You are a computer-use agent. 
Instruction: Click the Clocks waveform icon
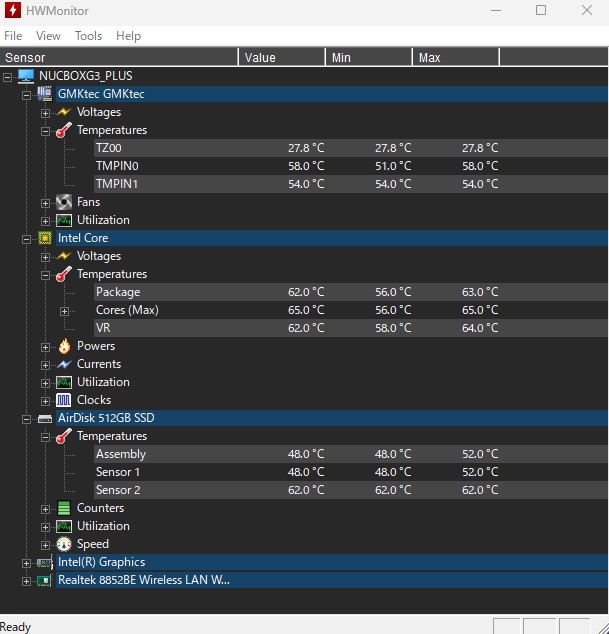64,400
